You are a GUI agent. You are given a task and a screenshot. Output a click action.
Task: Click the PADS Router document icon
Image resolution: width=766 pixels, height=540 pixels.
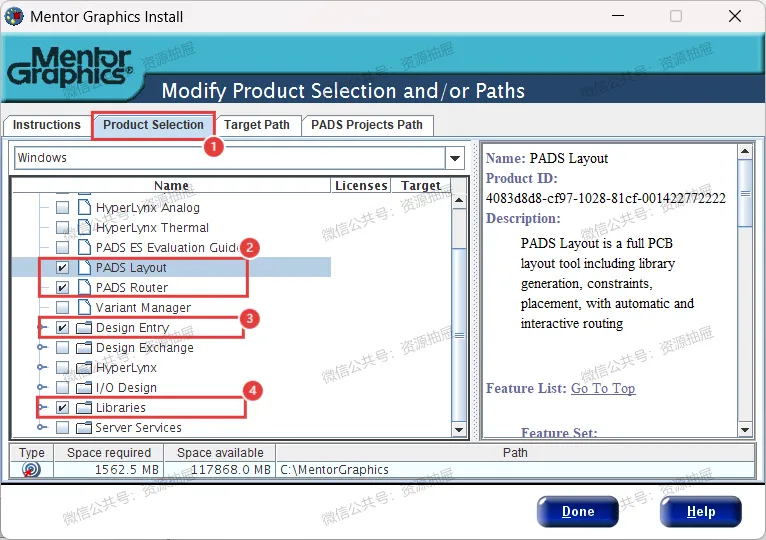pos(85,287)
